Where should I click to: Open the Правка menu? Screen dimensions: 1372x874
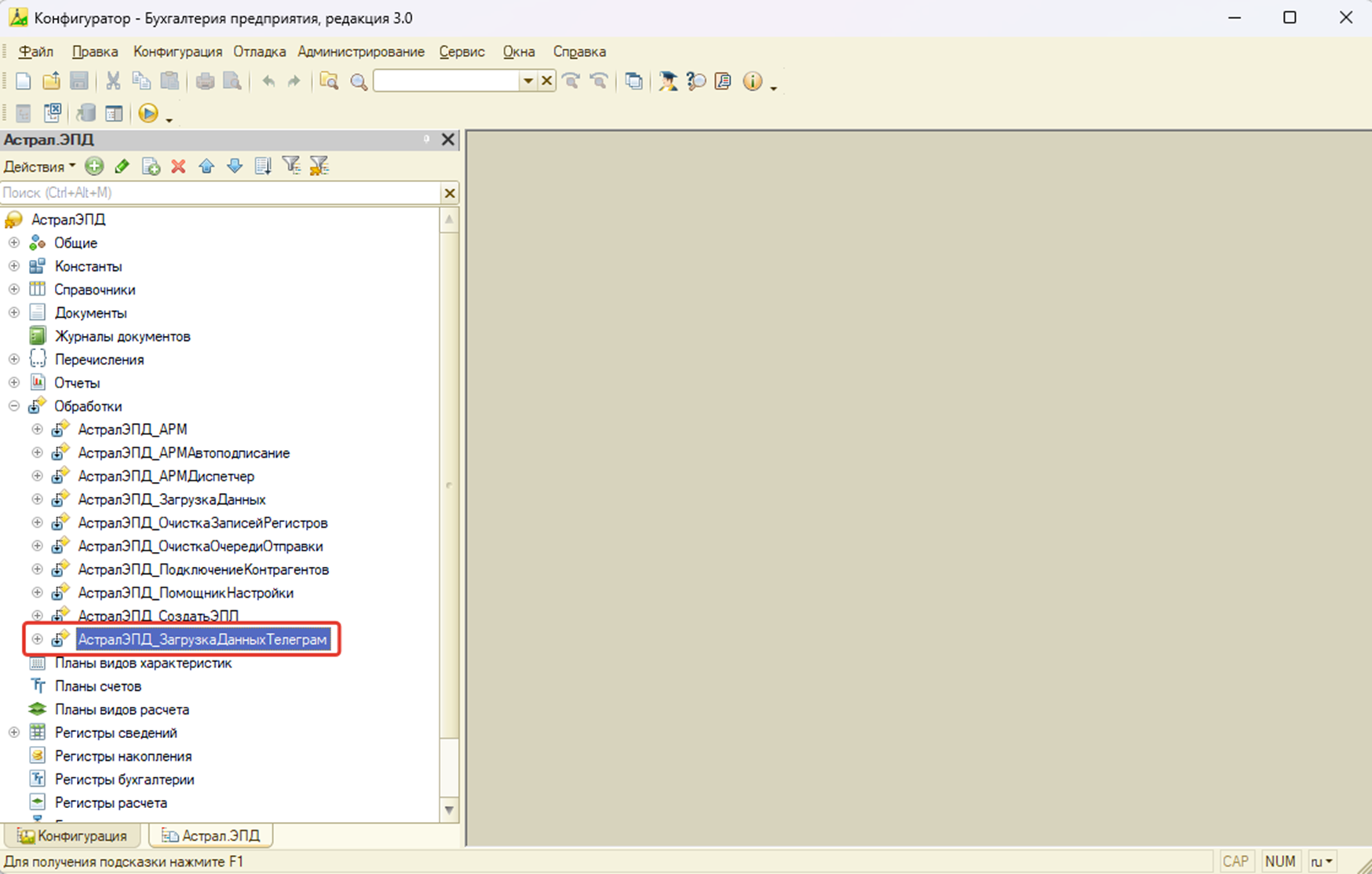point(95,52)
